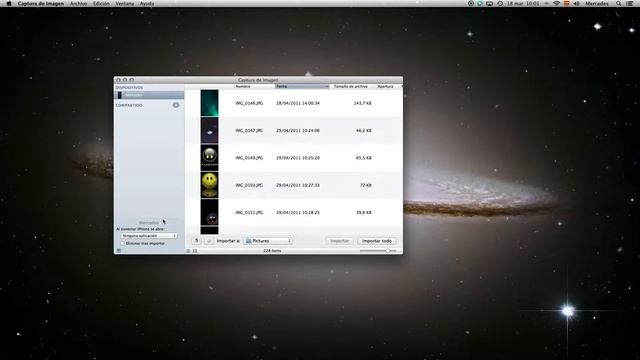Click the teal round menu bar icon
Image resolution: width=640 pixels, height=360 pixels.
tap(480, 3)
